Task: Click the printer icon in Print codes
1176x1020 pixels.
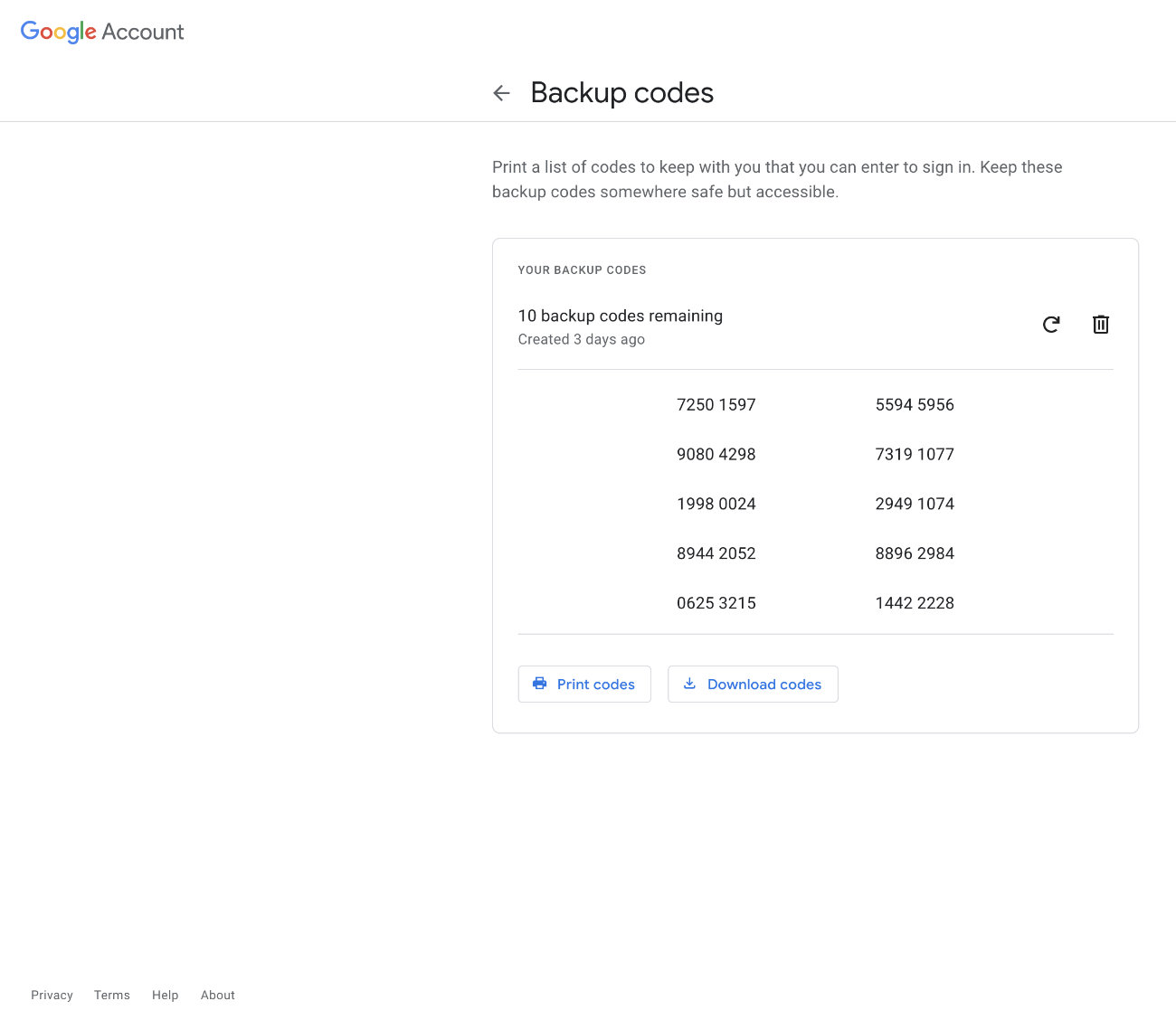Action: [540, 685]
